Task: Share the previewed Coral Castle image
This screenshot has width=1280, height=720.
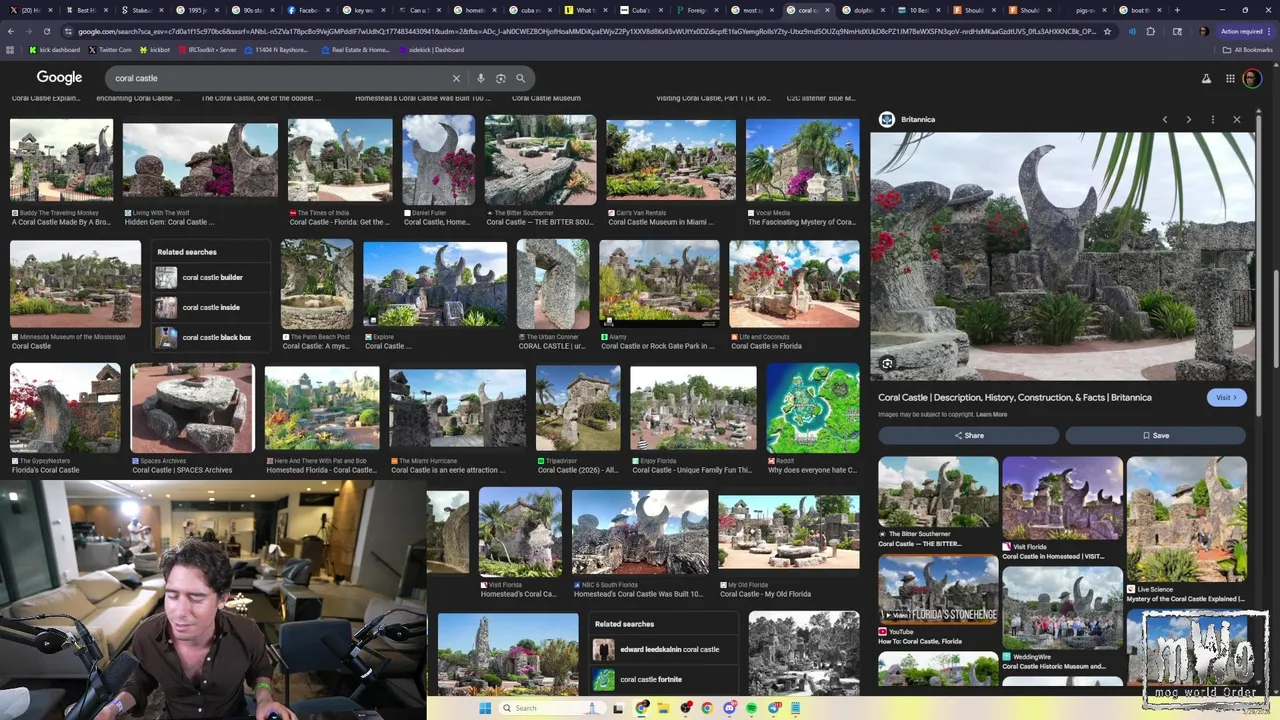Action: (968, 436)
